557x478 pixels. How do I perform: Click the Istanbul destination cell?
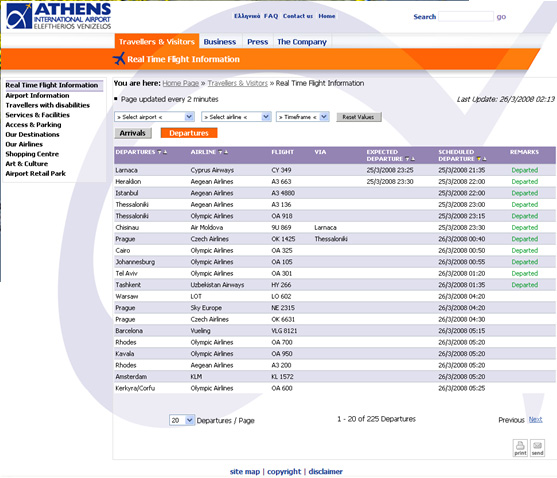pyautogui.click(x=127, y=193)
